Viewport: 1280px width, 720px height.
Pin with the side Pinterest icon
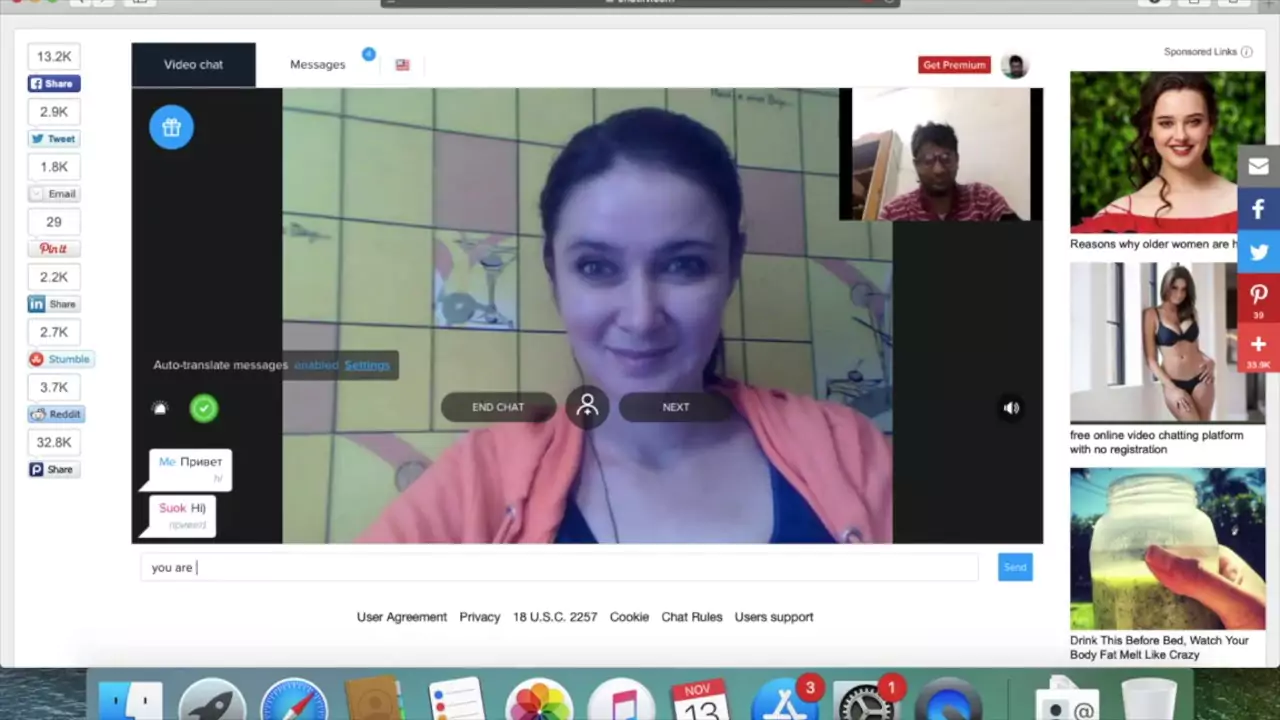tap(1258, 298)
